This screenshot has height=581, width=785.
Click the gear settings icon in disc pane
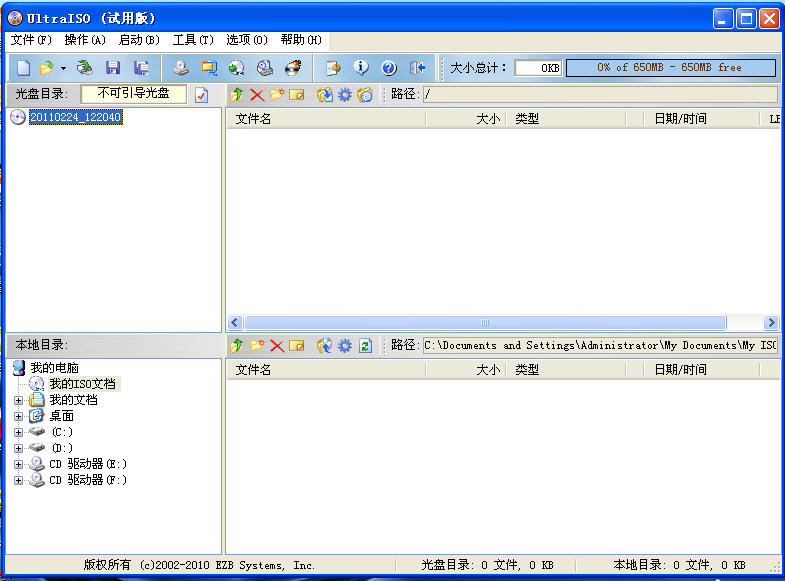click(345, 95)
